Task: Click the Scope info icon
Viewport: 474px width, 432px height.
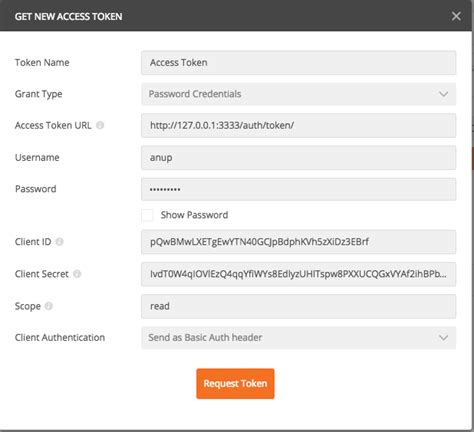Action: [x=49, y=306]
